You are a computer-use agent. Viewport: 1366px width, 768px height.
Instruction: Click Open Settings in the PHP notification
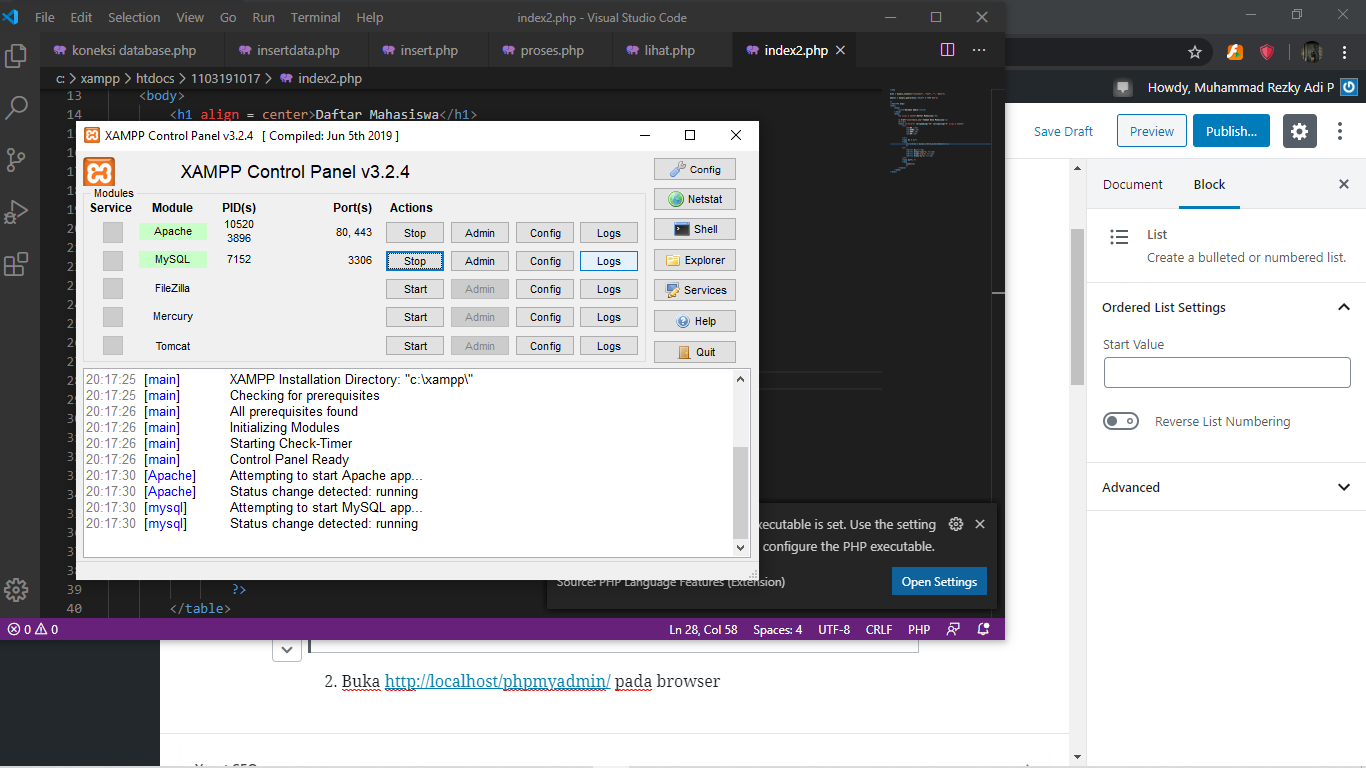(939, 581)
